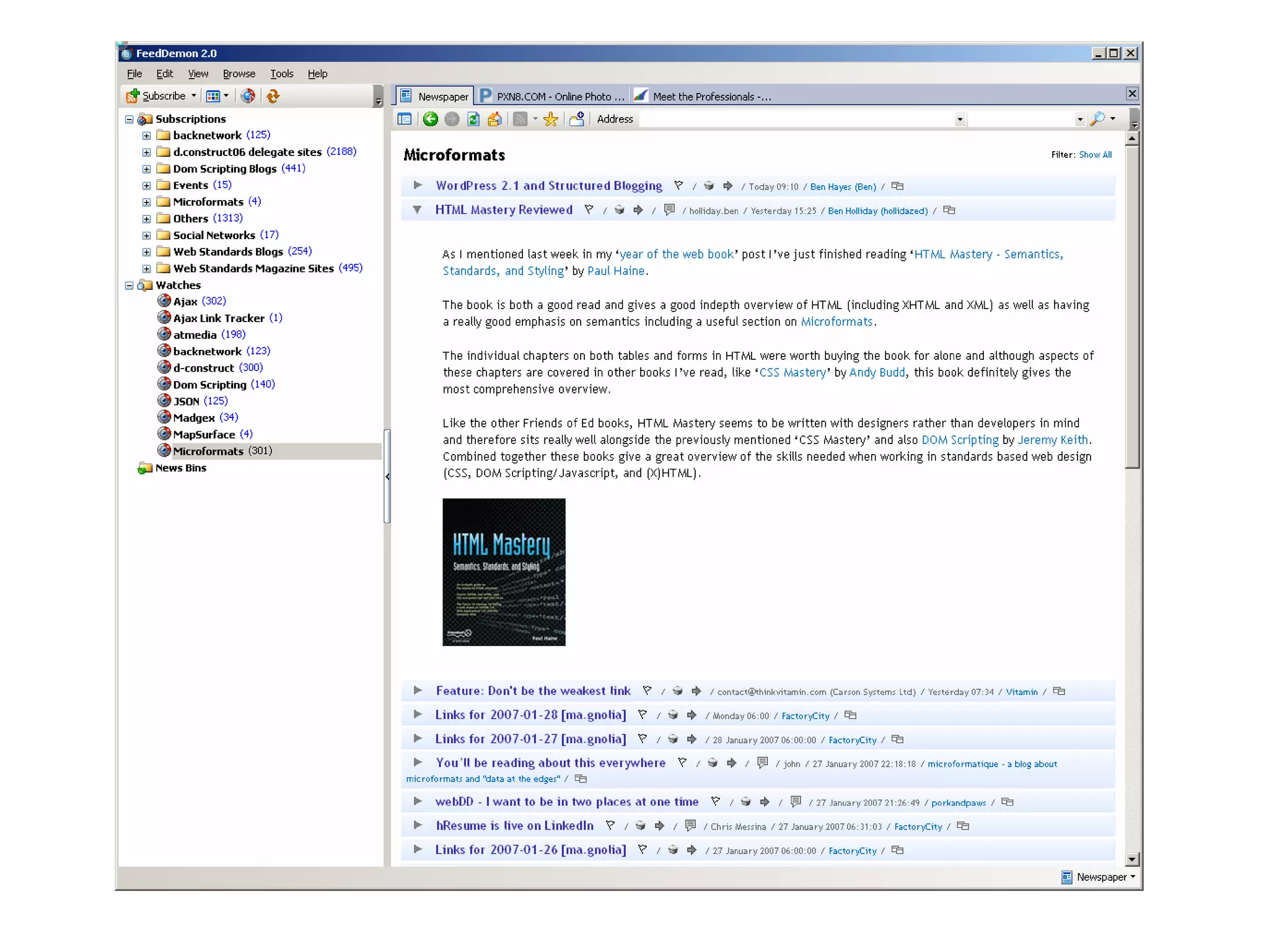Select the Ajax Link Tracker watch
The image size is (1269, 952).
[x=220, y=318]
